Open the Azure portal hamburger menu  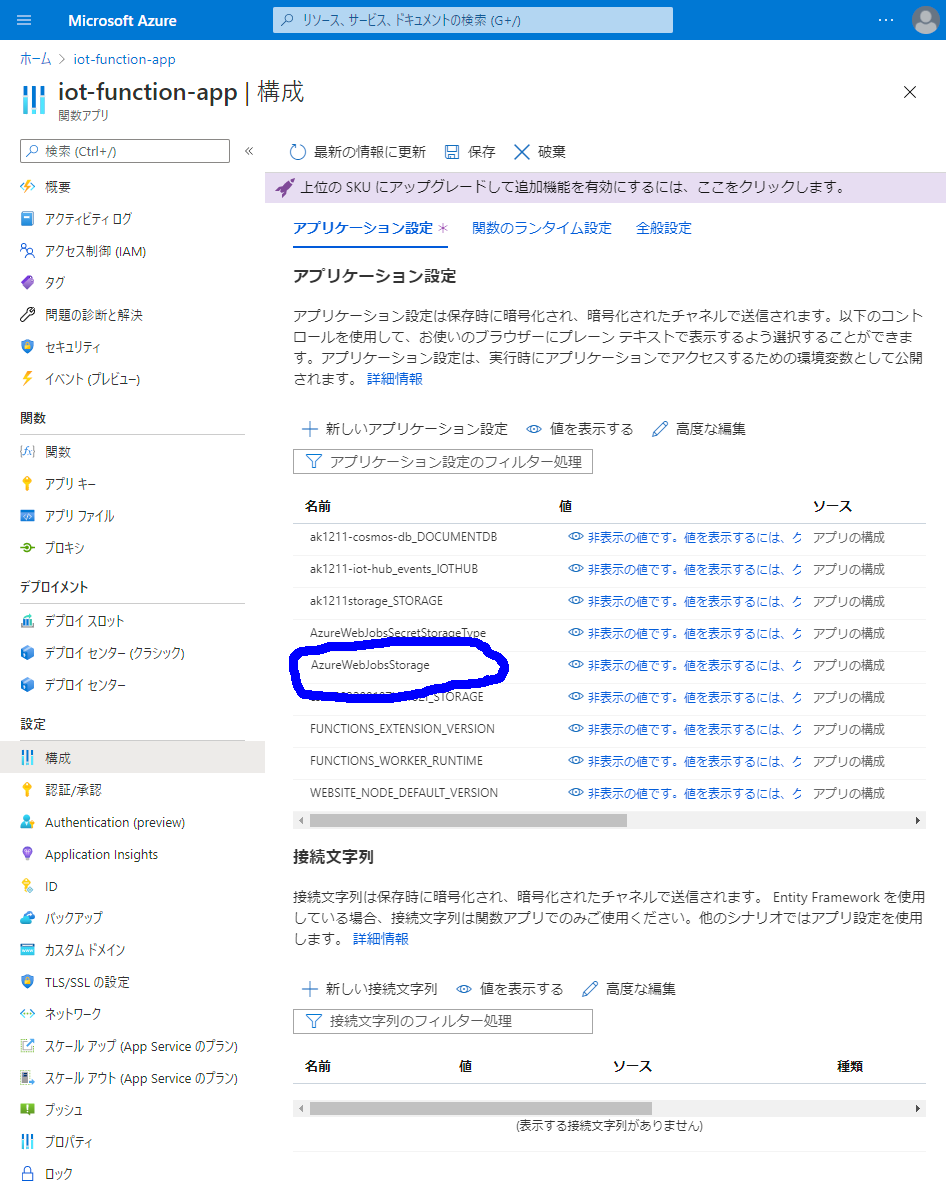pos(25,20)
